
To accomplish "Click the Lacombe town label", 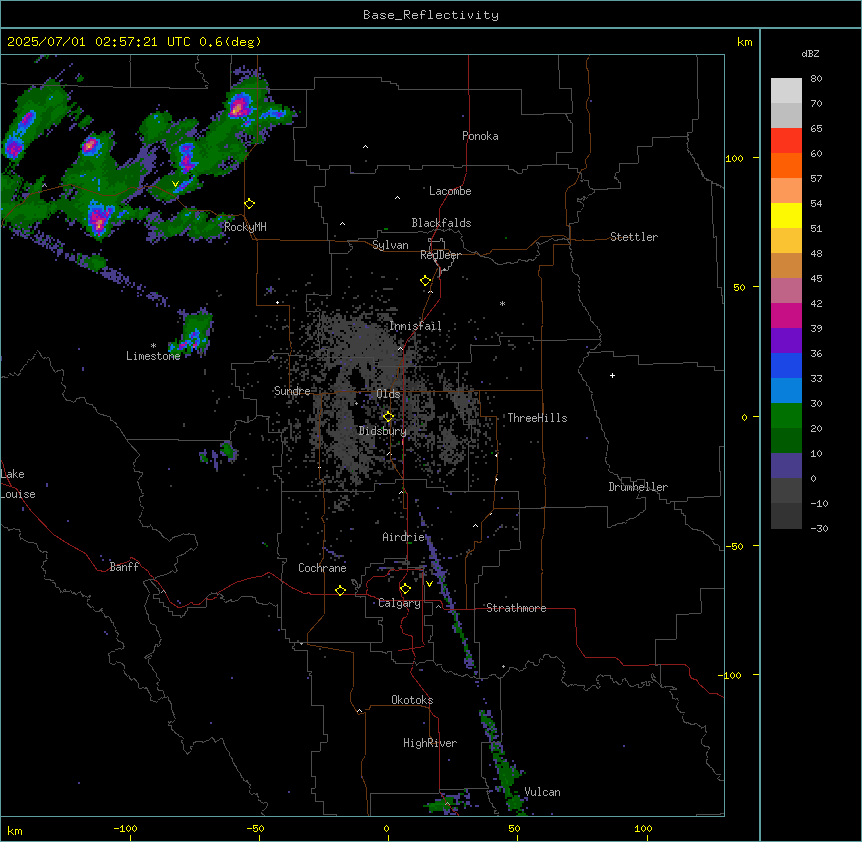I will click(x=450, y=191).
